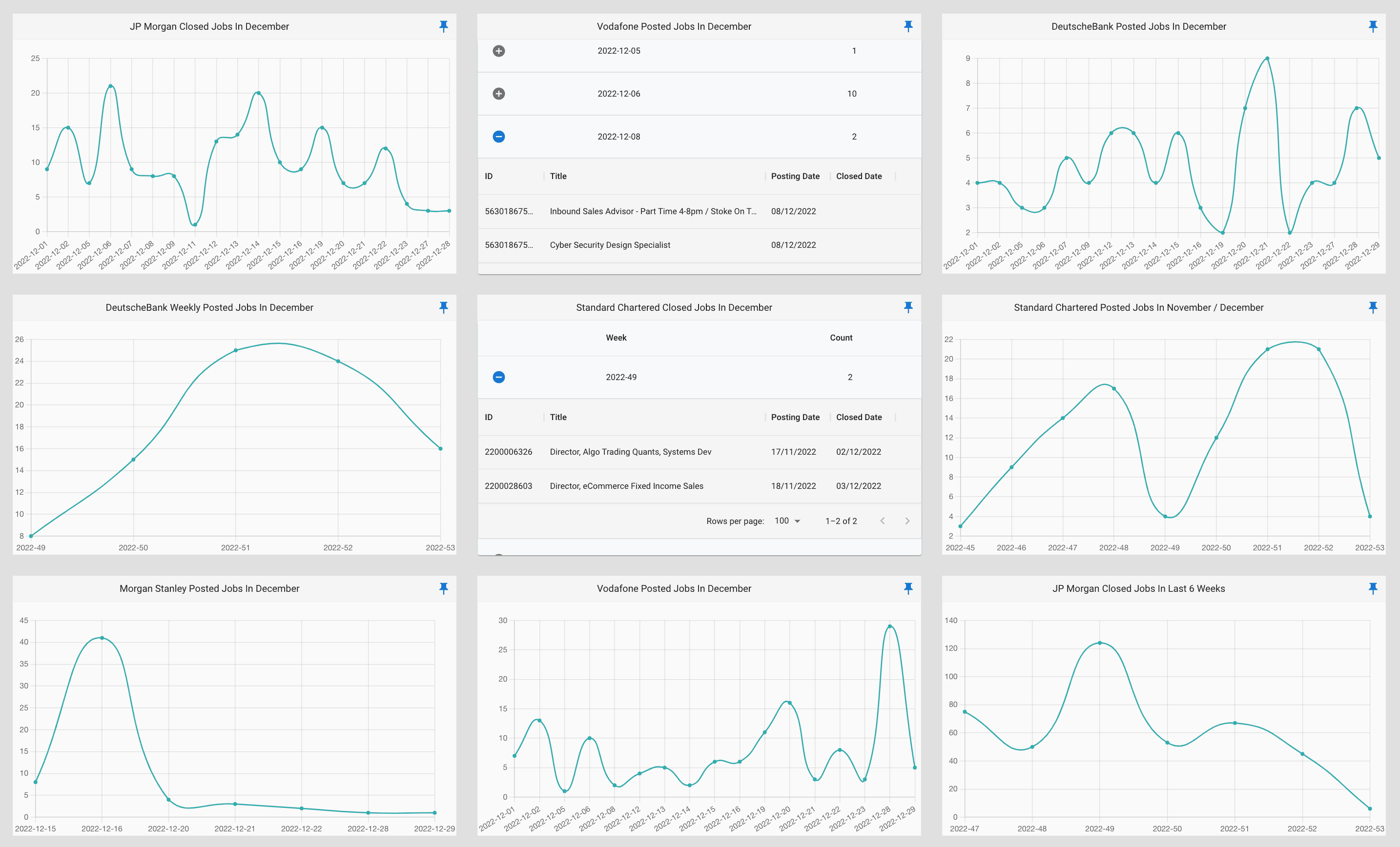Pin the Morgan Stanley Posted Jobs chart
1400x847 pixels.
coord(444,588)
